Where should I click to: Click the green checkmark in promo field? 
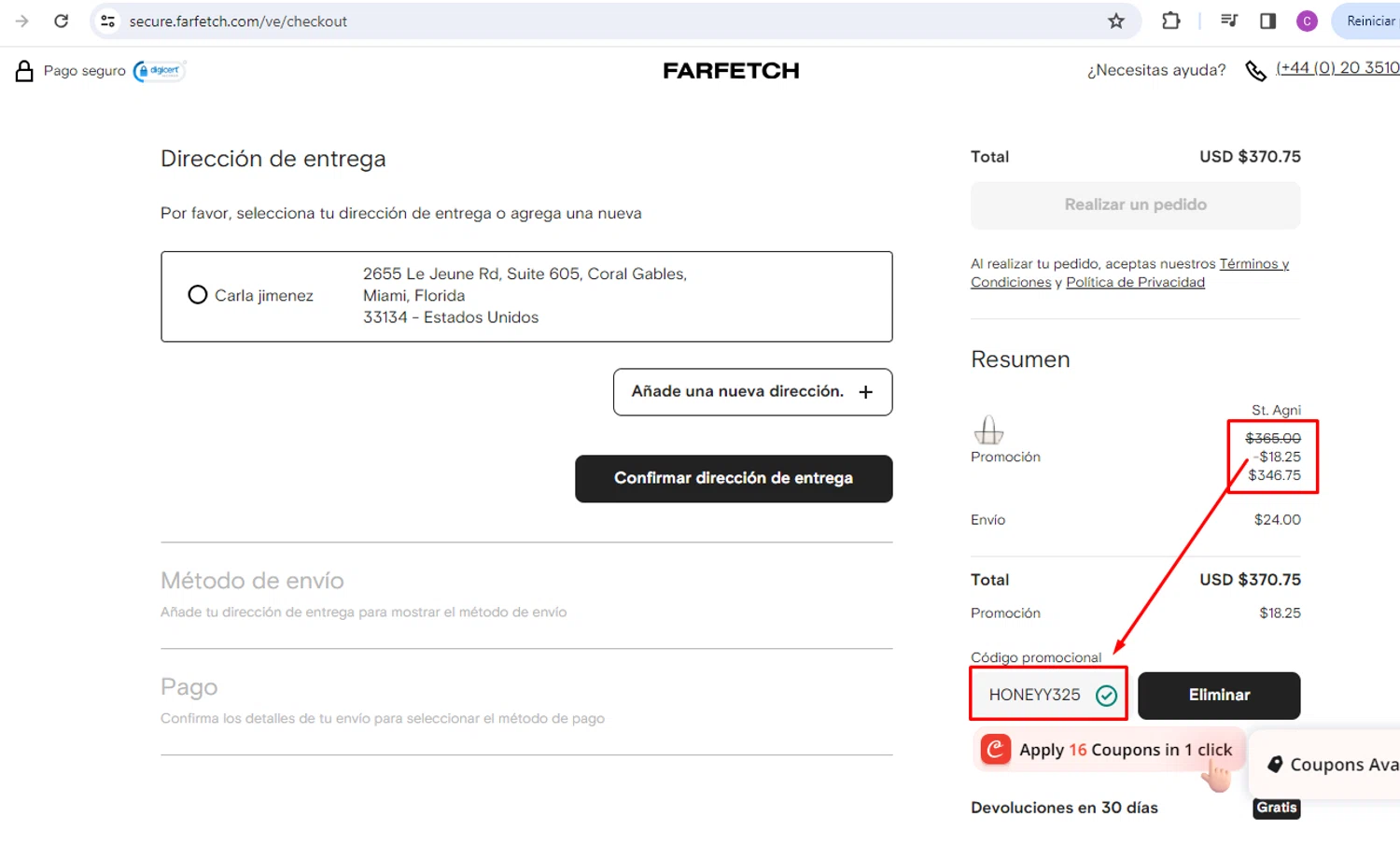point(1106,696)
